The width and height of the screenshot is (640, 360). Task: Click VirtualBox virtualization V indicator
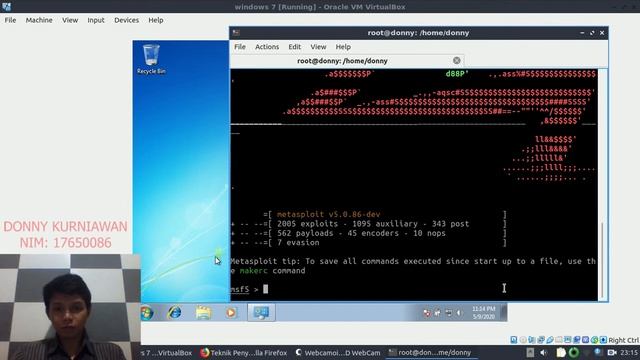pos(586,340)
